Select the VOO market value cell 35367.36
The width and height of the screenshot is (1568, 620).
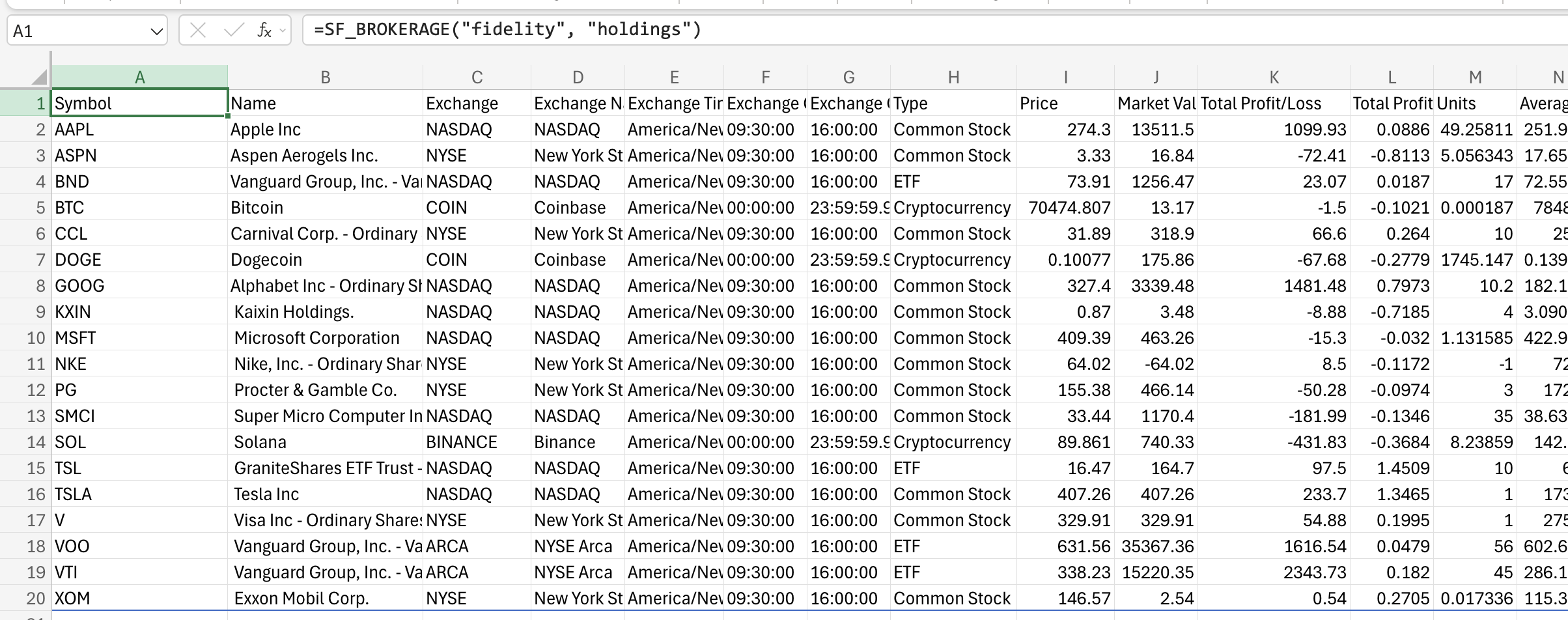1156,546
